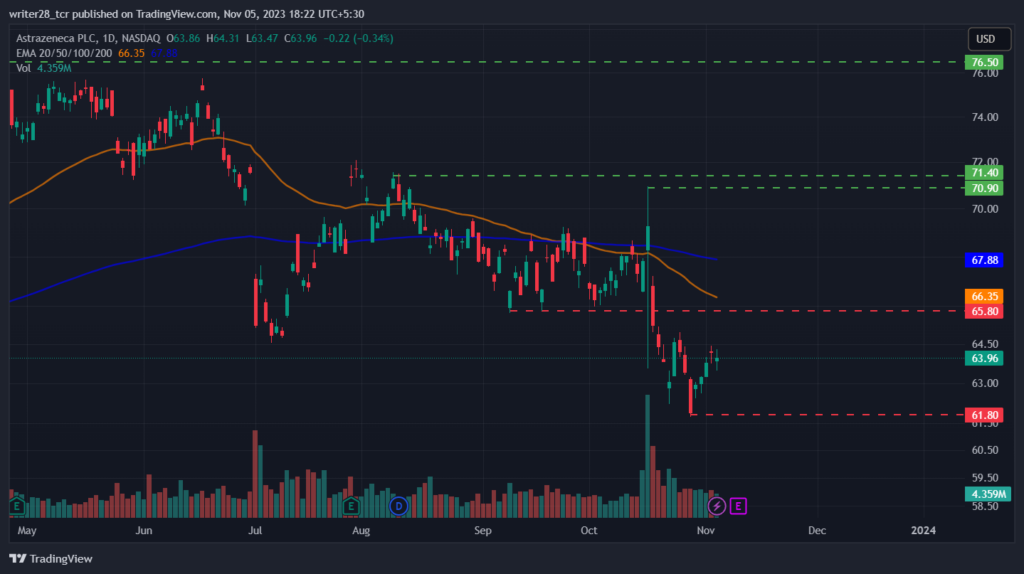This screenshot has width=1024, height=574.
Task: Click the 70.90 resistance price label
Action: tap(984, 188)
